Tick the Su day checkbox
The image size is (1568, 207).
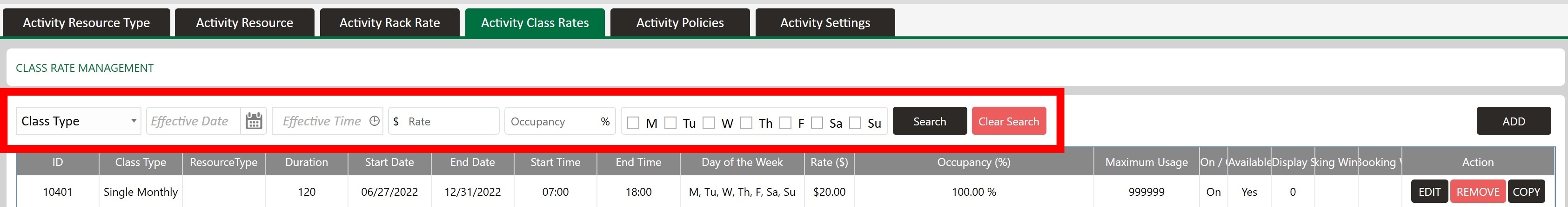(855, 123)
